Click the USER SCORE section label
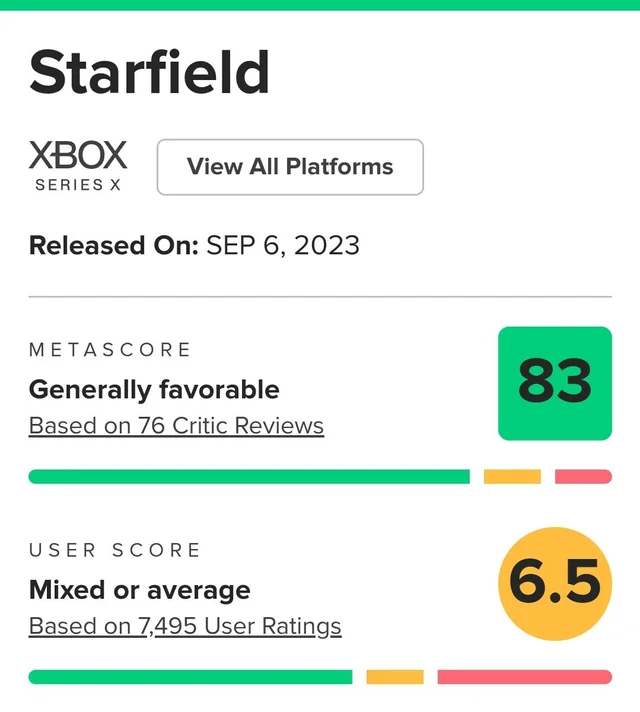This screenshot has height=712, width=640. (115, 550)
